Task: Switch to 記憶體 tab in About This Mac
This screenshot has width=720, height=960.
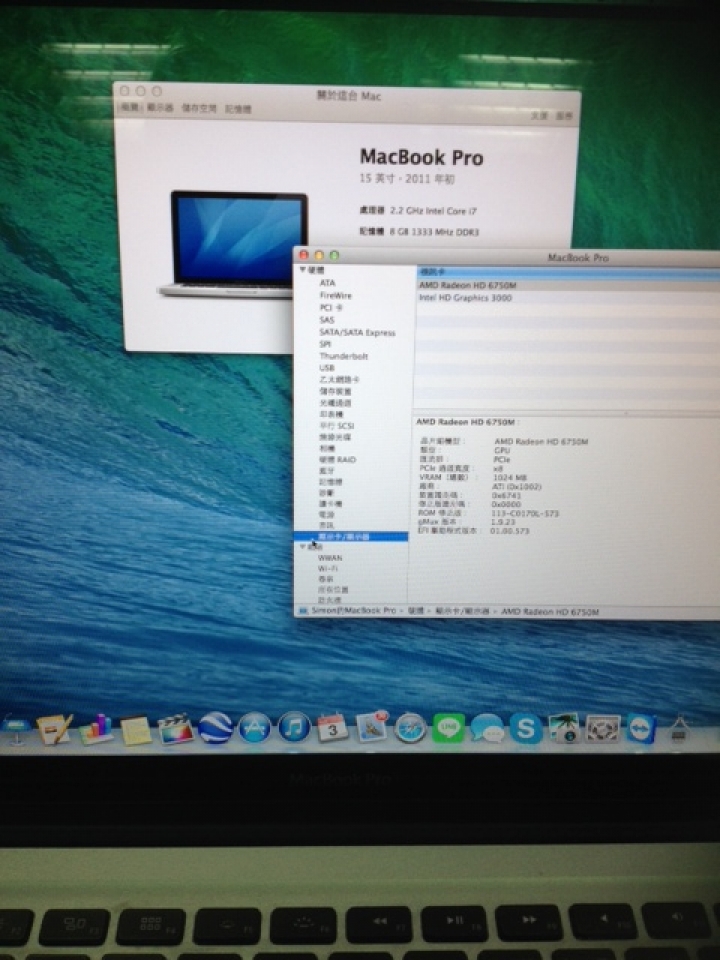Action: point(238,110)
